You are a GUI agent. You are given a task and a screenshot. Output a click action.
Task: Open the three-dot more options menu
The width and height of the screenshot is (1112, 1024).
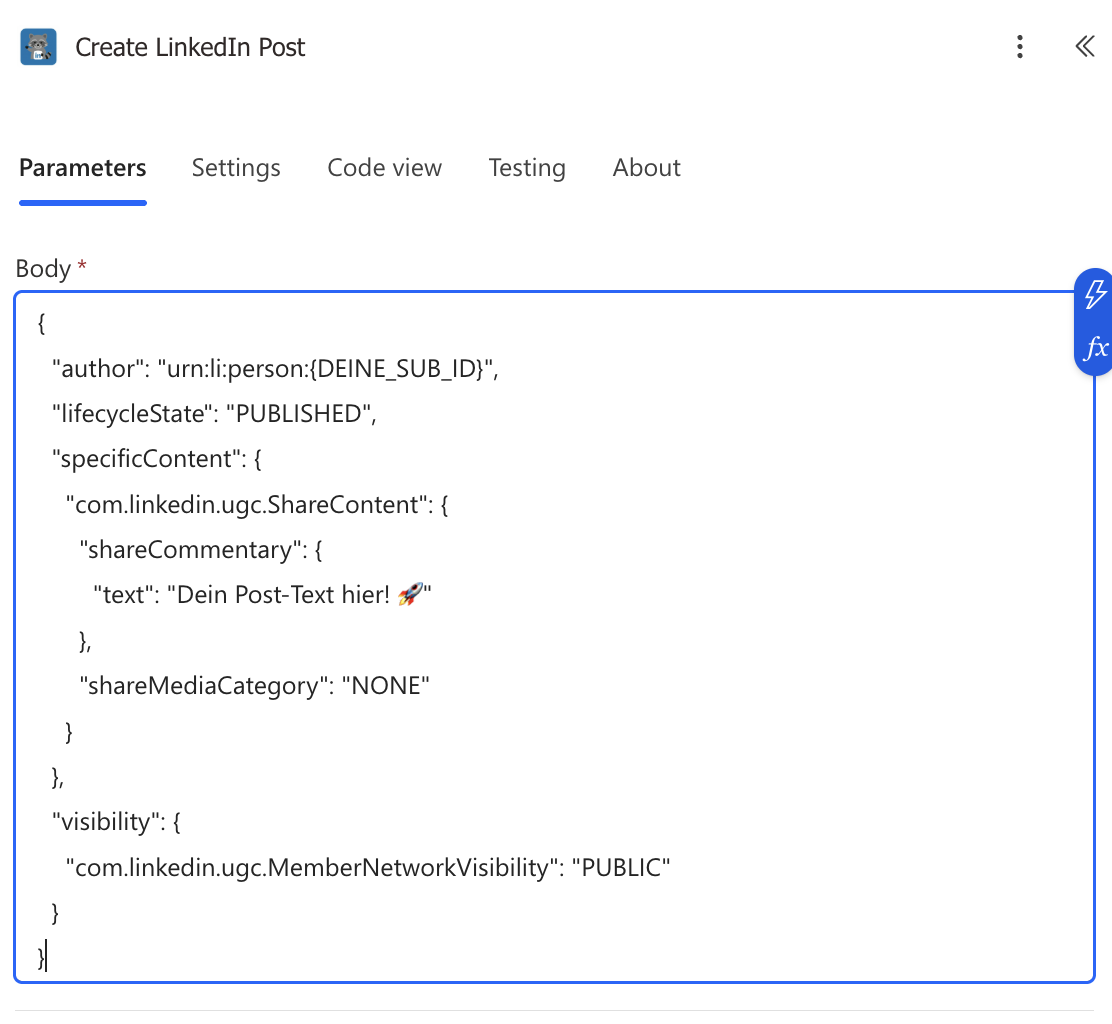[1020, 47]
